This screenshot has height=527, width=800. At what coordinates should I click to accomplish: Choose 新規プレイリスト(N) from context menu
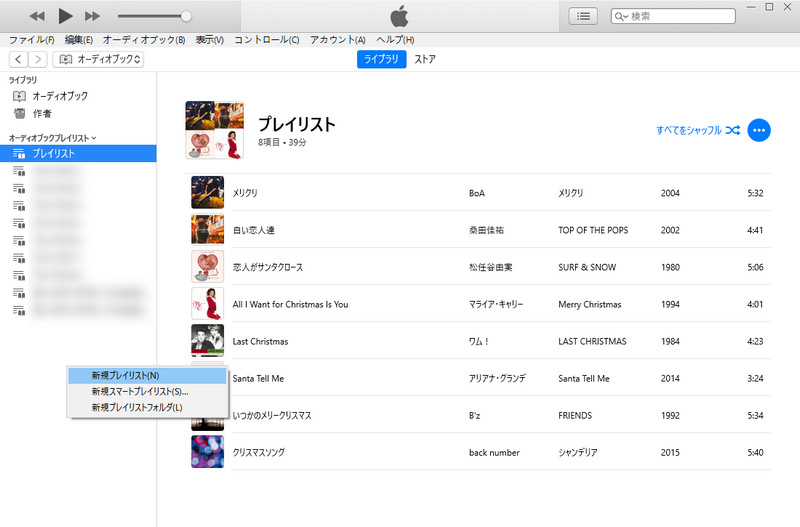(x=147, y=375)
